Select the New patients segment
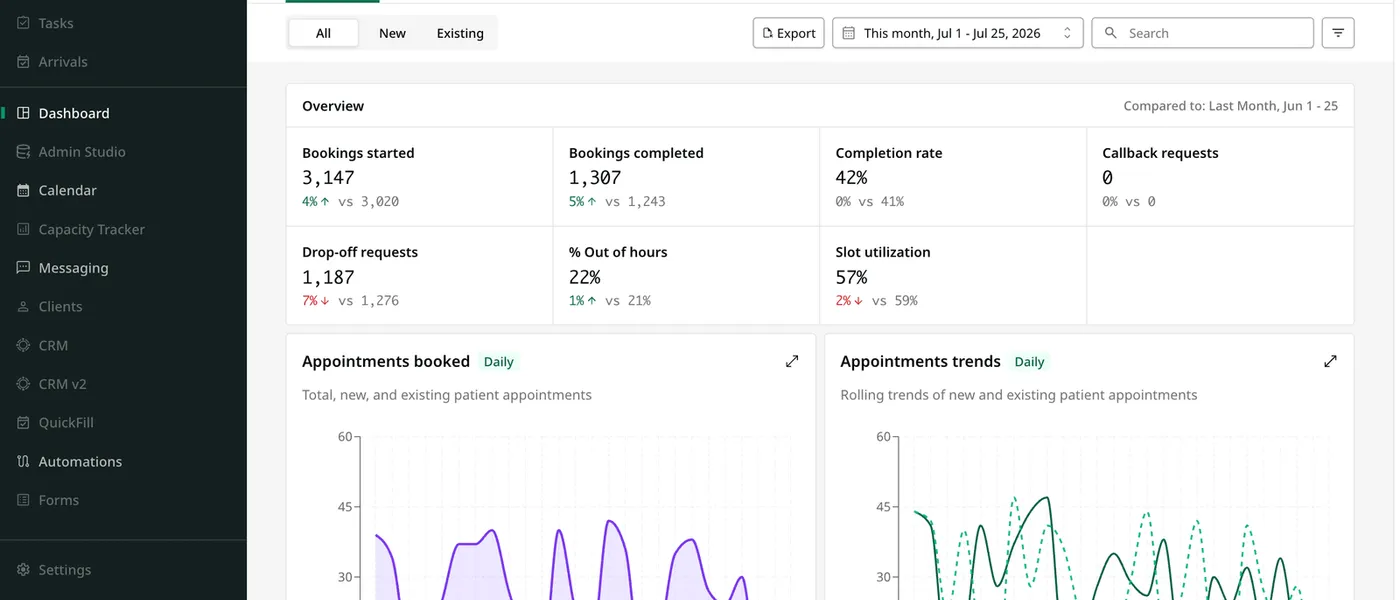Screen dimensions: 1400x600 [392, 33]
